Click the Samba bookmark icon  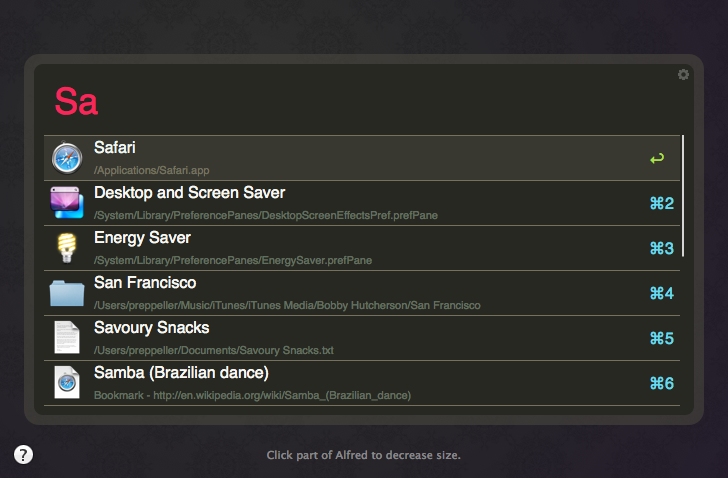pos(67,383)
